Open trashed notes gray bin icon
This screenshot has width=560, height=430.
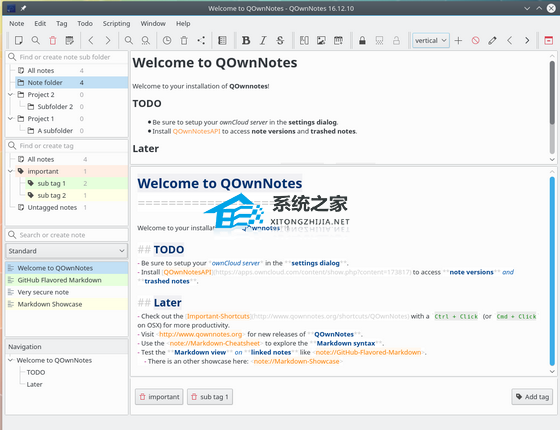[x=184, y=40]
